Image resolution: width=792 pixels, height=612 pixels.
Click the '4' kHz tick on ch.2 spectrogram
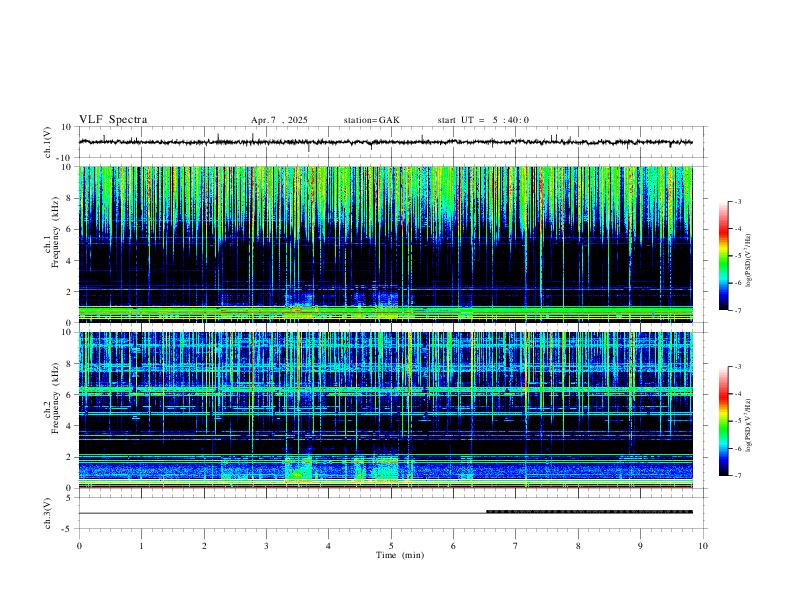click(70, 426)
